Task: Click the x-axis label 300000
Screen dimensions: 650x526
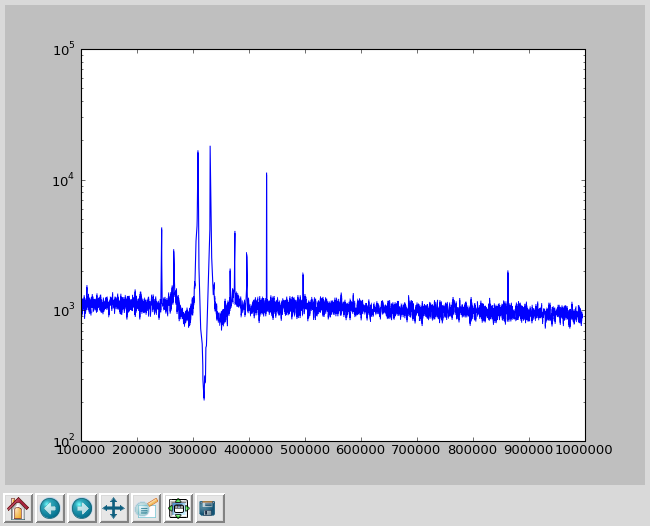Action: click(193, 450)
